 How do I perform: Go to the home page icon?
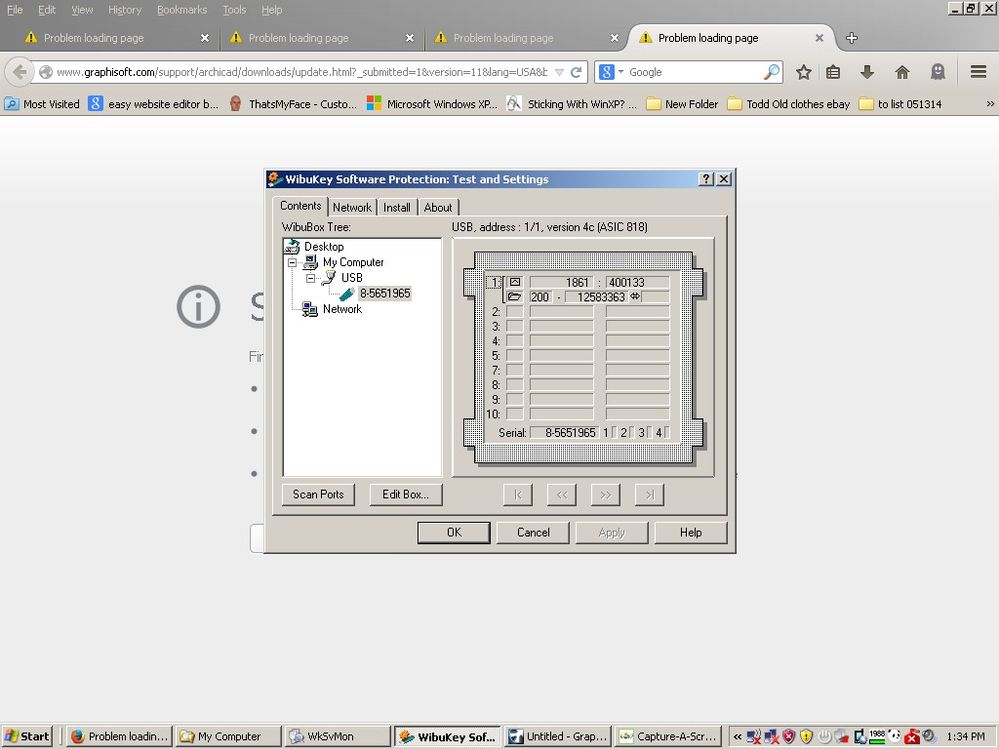(902, 72)
